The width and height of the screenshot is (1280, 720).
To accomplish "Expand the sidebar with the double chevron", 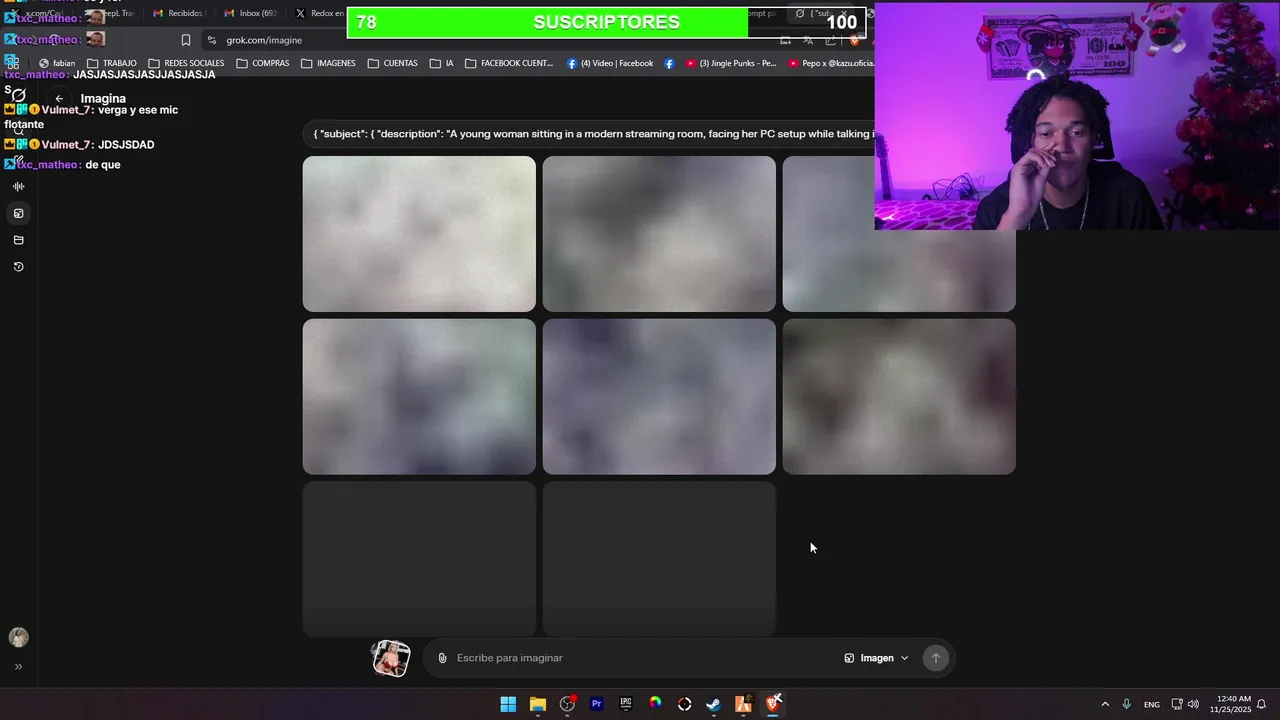I will (18, 667).
